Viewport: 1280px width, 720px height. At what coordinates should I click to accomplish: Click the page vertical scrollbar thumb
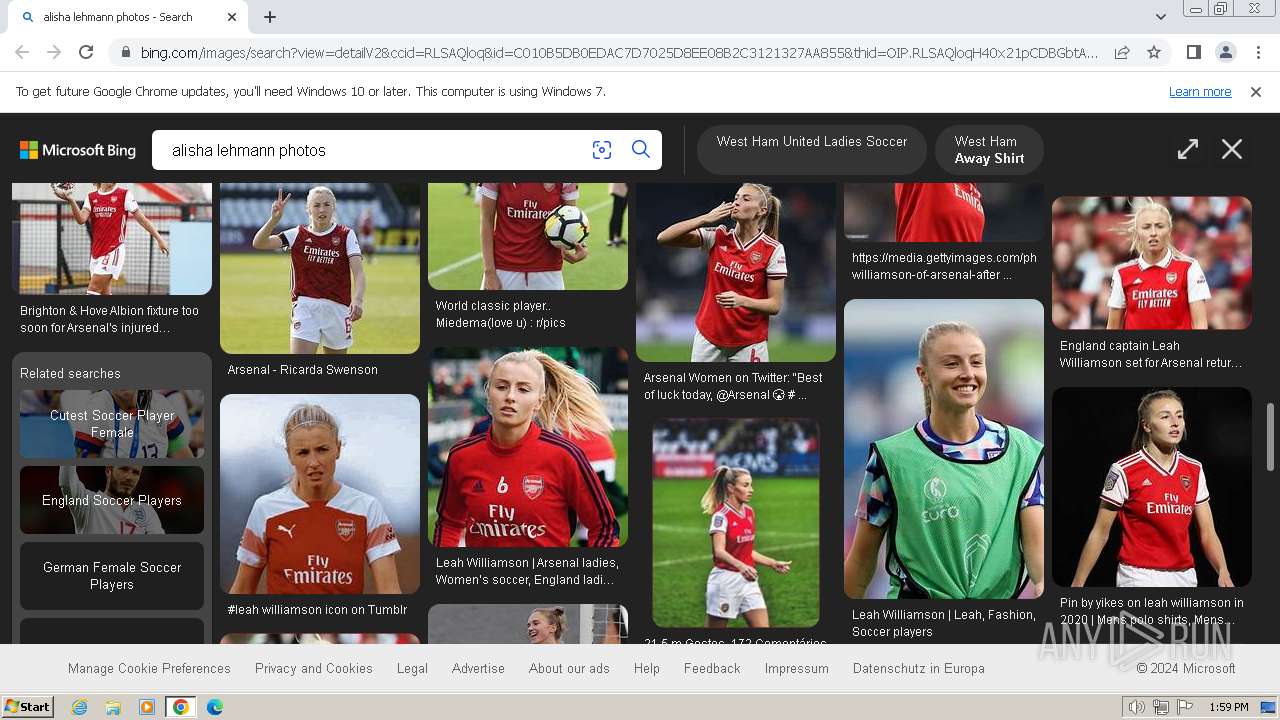point(1271,435)
